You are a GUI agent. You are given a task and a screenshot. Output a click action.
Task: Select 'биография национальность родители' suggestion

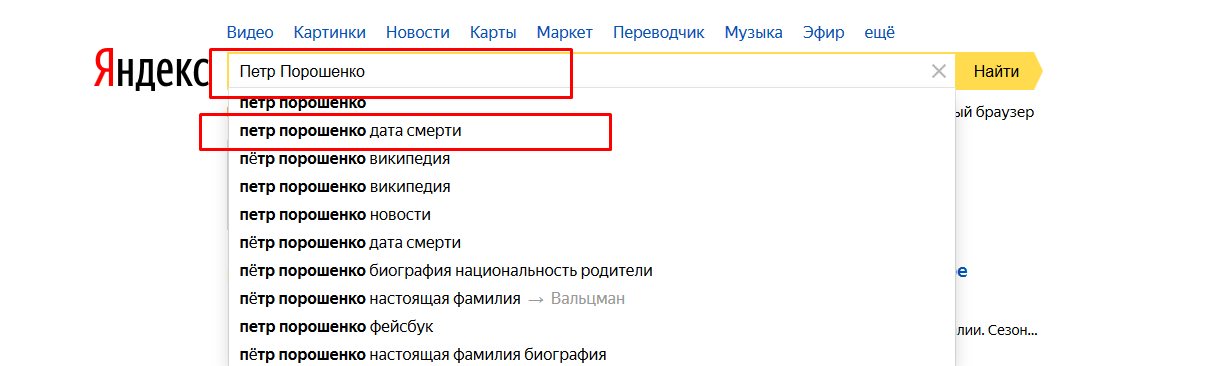coord(592,271)
